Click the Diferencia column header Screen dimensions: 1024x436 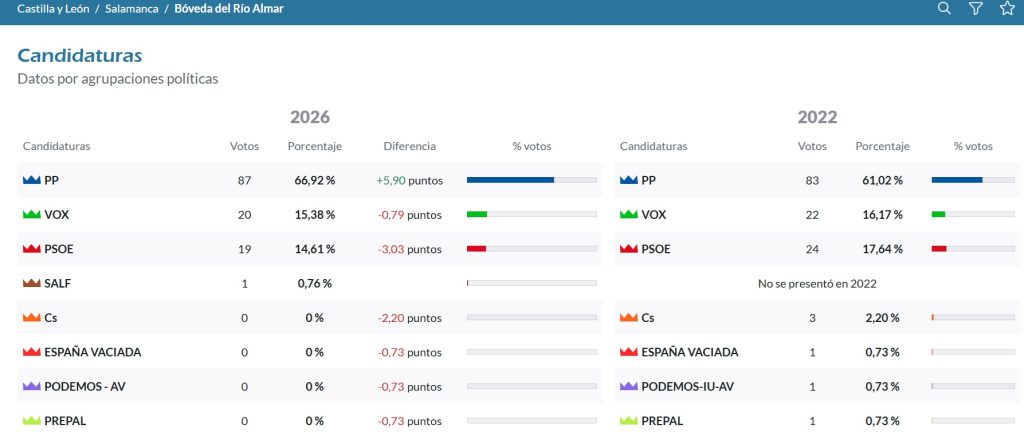coord(409,146)
